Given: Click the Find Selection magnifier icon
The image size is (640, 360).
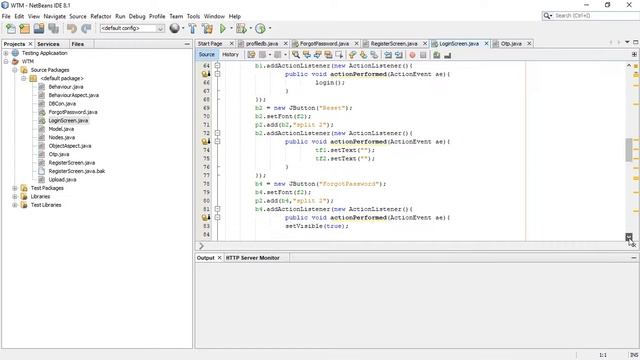Looking at the screenshot, I should [x=296, y=55].
